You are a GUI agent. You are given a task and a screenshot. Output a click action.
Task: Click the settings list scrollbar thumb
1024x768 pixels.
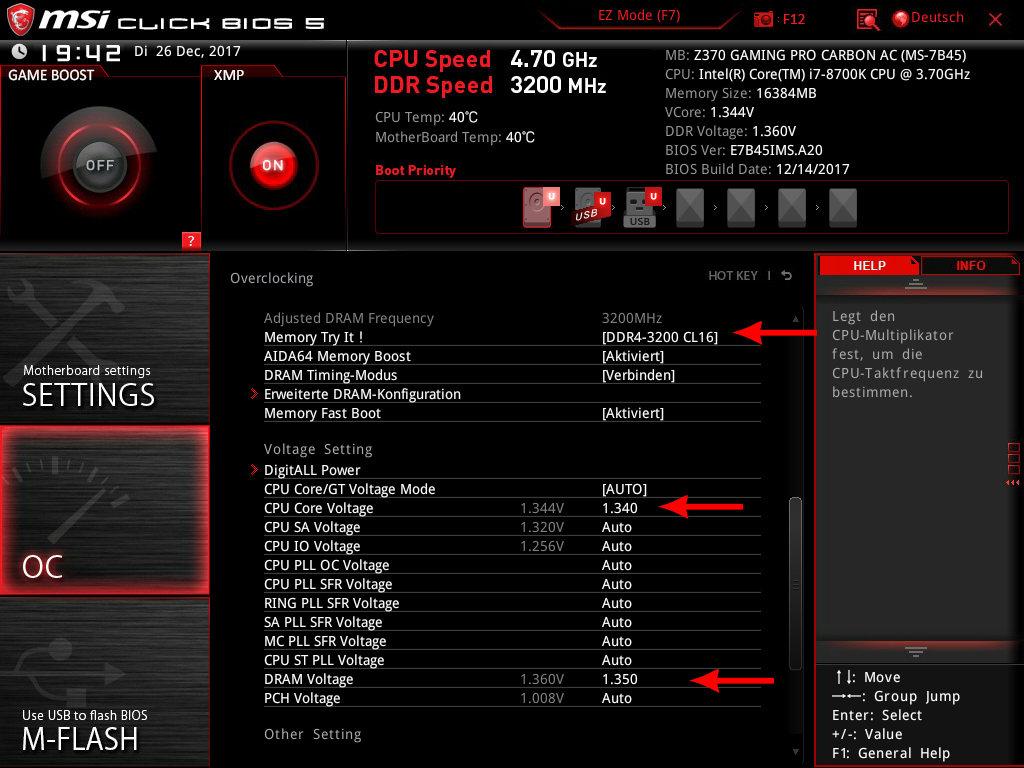tap(795, 584)
